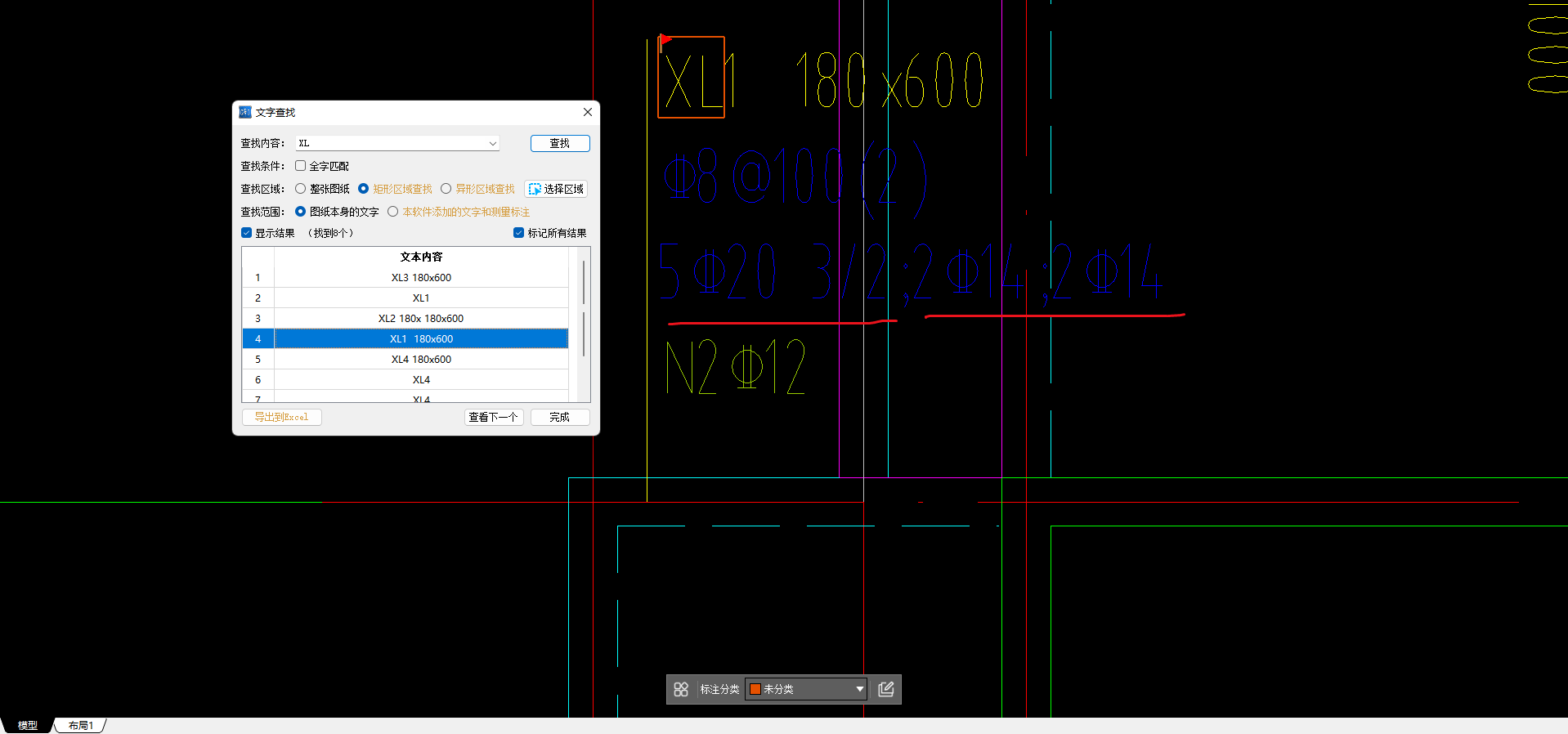Click the yellow 'N2 Φ12' drawing text
This screenshot has height=734, width=1568.
(x=736, y=367)
